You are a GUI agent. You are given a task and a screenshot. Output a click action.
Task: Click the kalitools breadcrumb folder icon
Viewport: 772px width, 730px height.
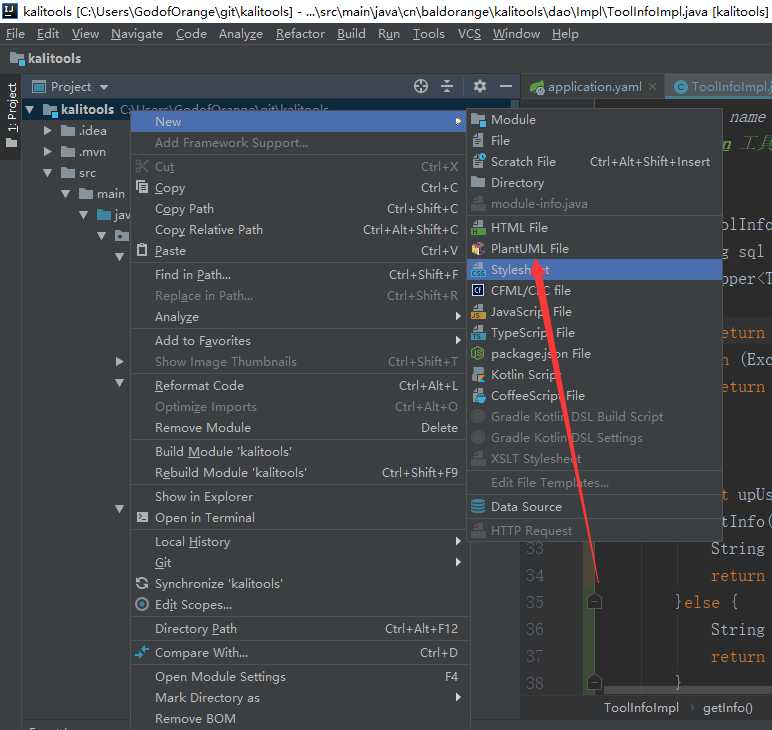point(17,59)
